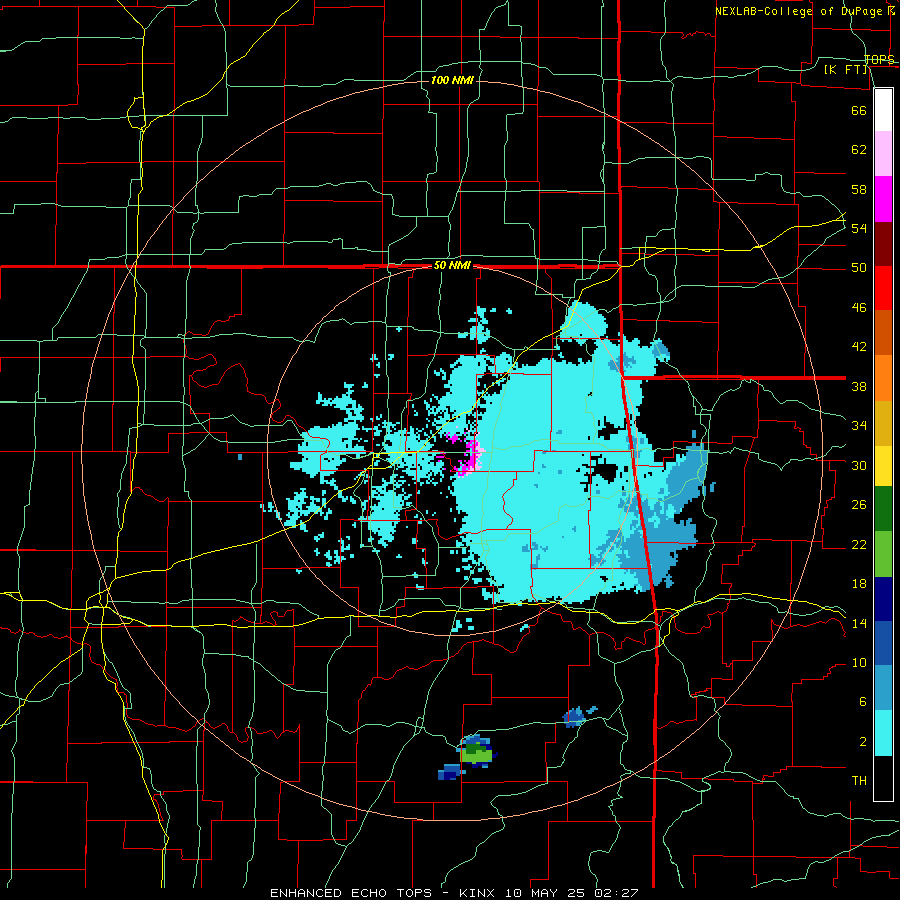The width and height of the screenshot is (900, 900).
Task: Click the navy blue legend swatch
Action: click(x=883, y=599)
